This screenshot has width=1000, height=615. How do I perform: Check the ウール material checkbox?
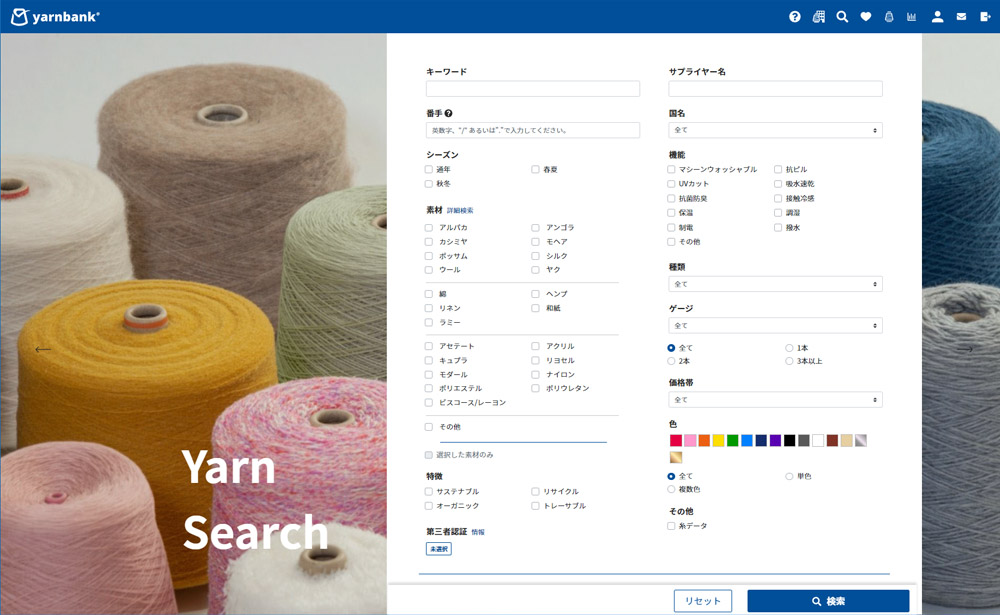[x=428, y=269]
